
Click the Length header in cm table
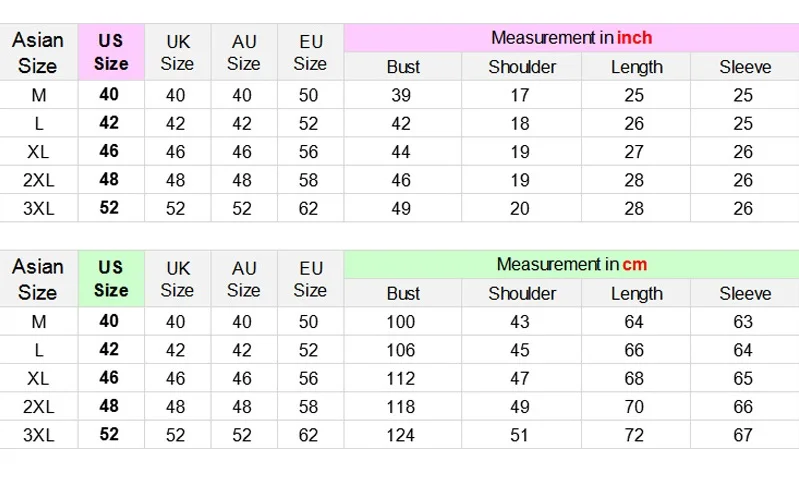click(636, 294)
